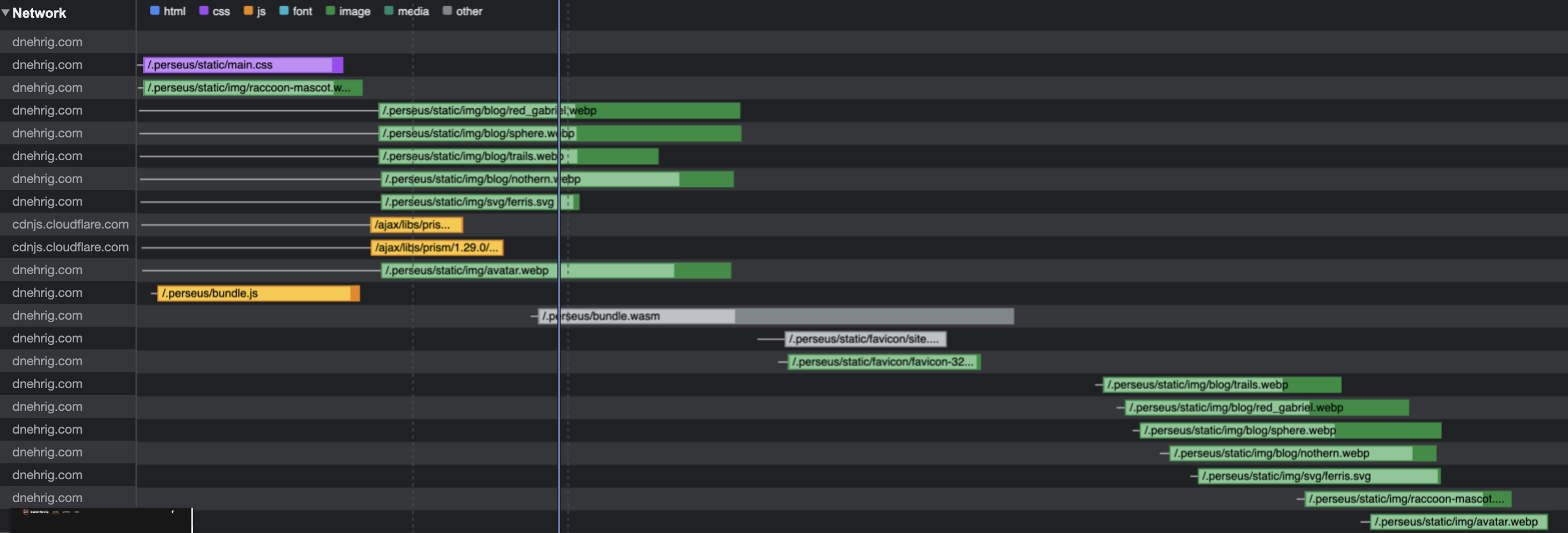Click the gray other legend swatch
1568x533 pixels.
coord(447,10)
